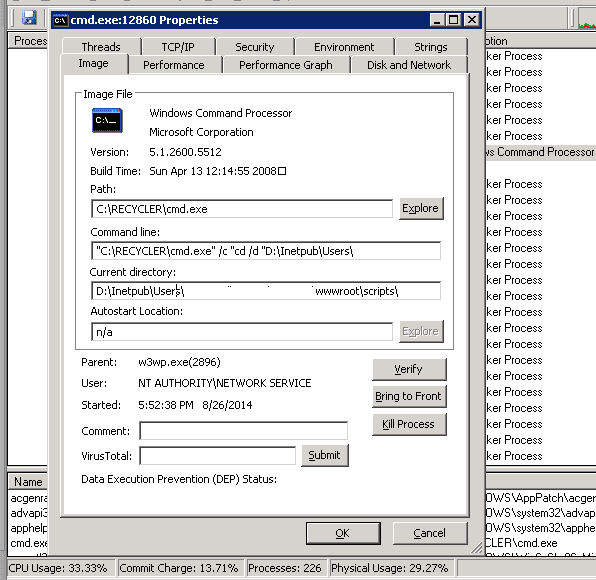Click the Current directory field
Viewport: 596px width, 580px height.
(266, 291)
